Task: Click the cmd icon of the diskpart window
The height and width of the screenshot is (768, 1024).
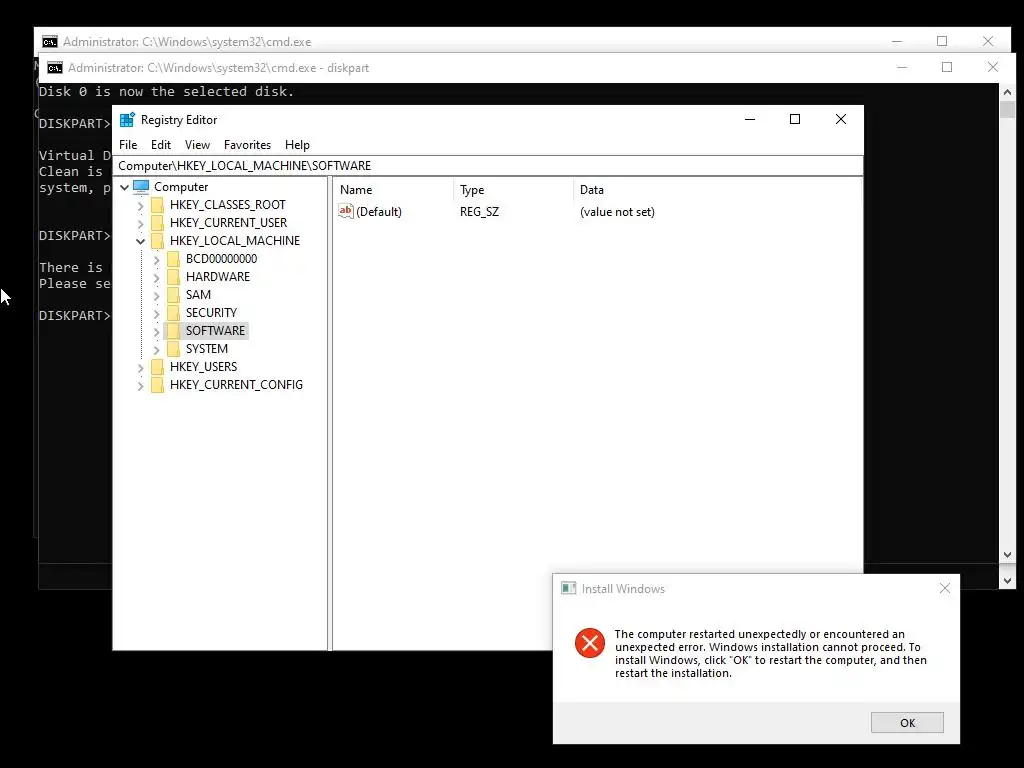Action: 55,68
